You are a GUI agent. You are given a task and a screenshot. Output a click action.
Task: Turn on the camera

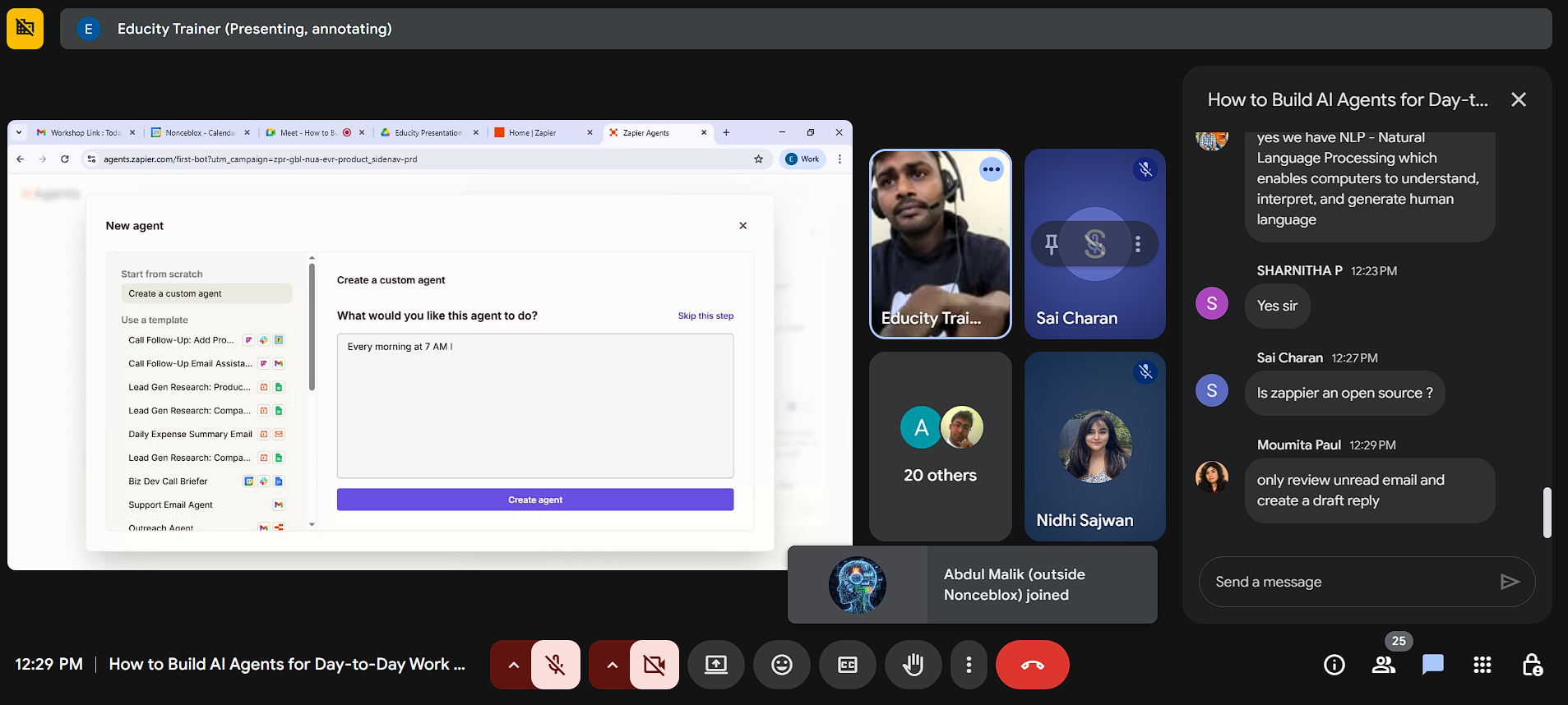coord(654,665)
